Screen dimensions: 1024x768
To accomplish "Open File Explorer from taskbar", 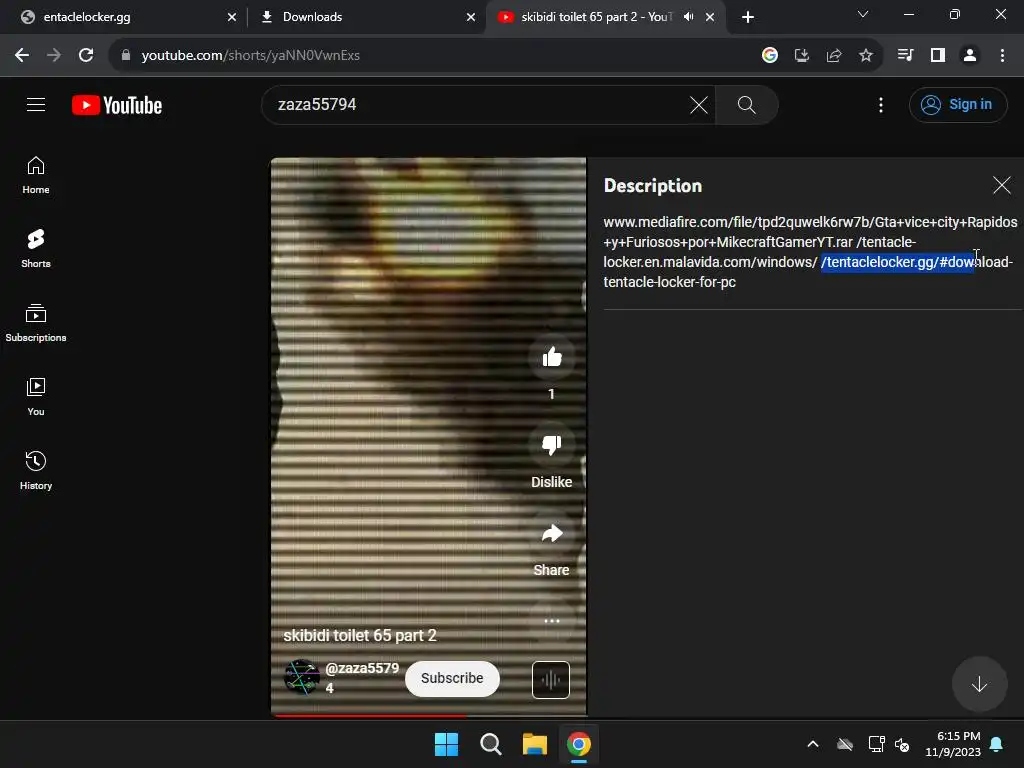I will (x=535, y=744).
